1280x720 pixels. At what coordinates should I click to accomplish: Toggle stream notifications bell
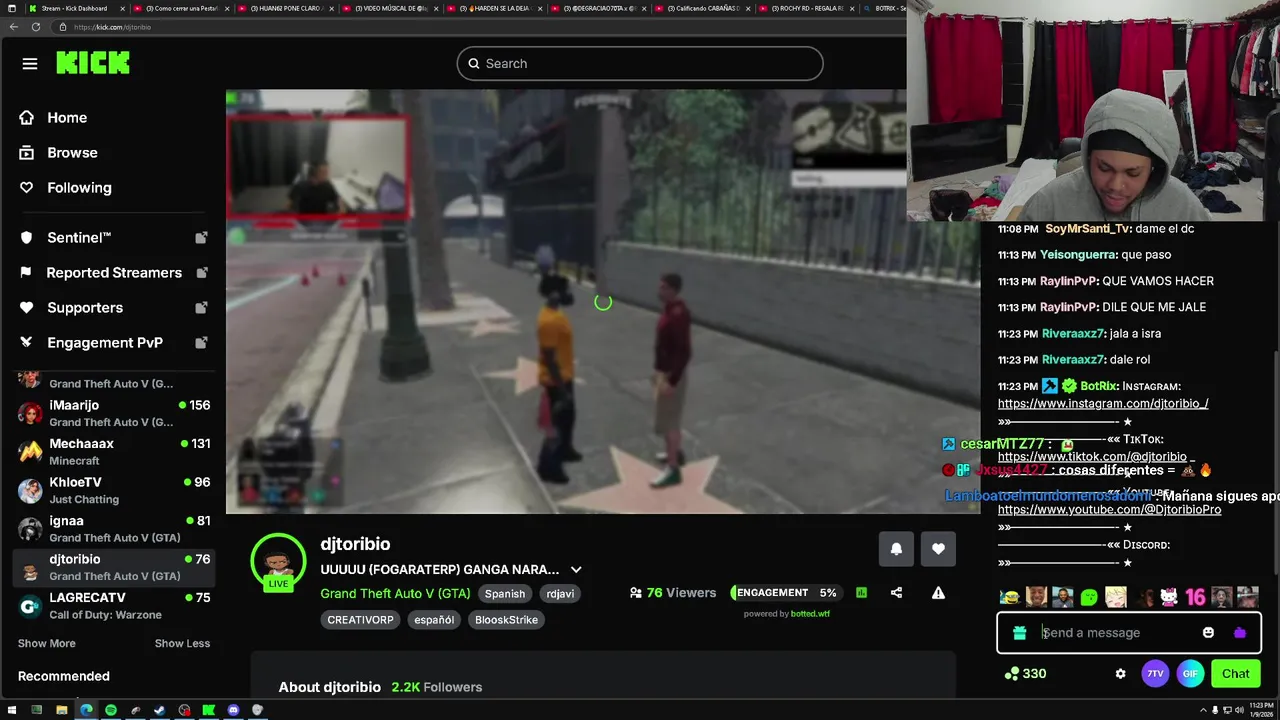pyautogui.click(x=896, y=549)
